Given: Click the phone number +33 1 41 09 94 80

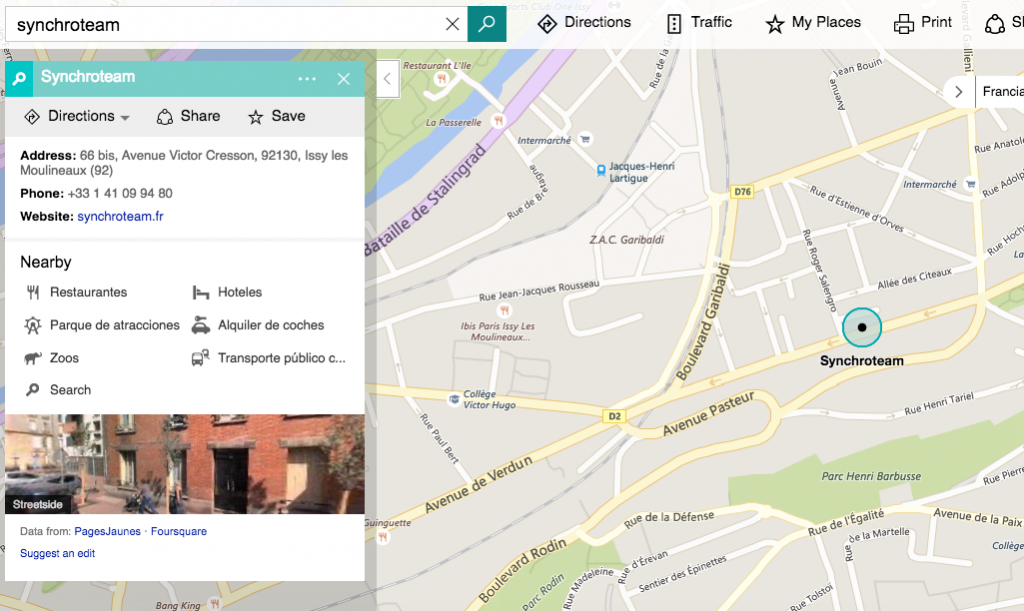Looking at the screenshot, I should tap(120, 193).
